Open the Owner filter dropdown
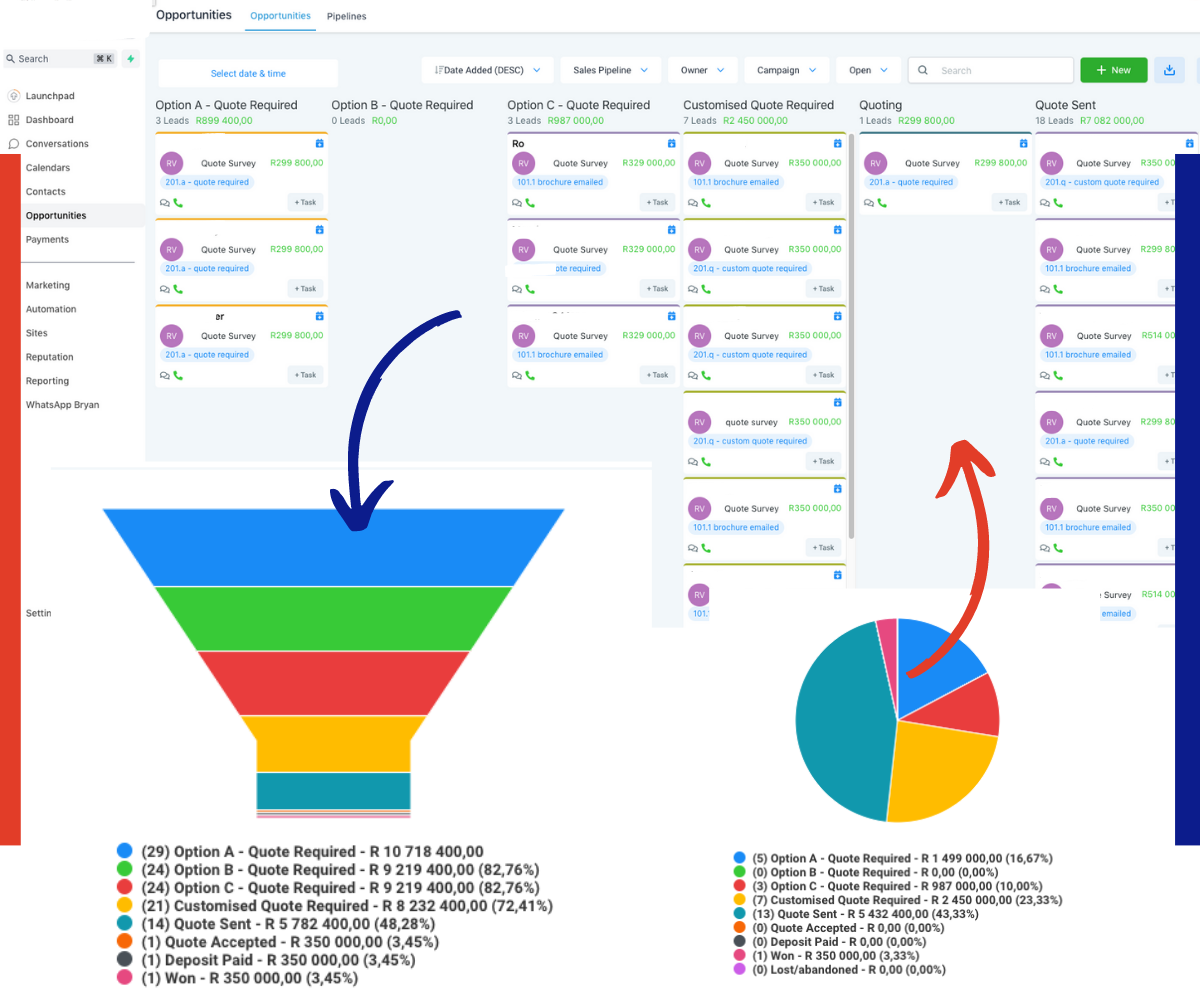The height and width of the screenshot is (1000, 1200). 703,70
